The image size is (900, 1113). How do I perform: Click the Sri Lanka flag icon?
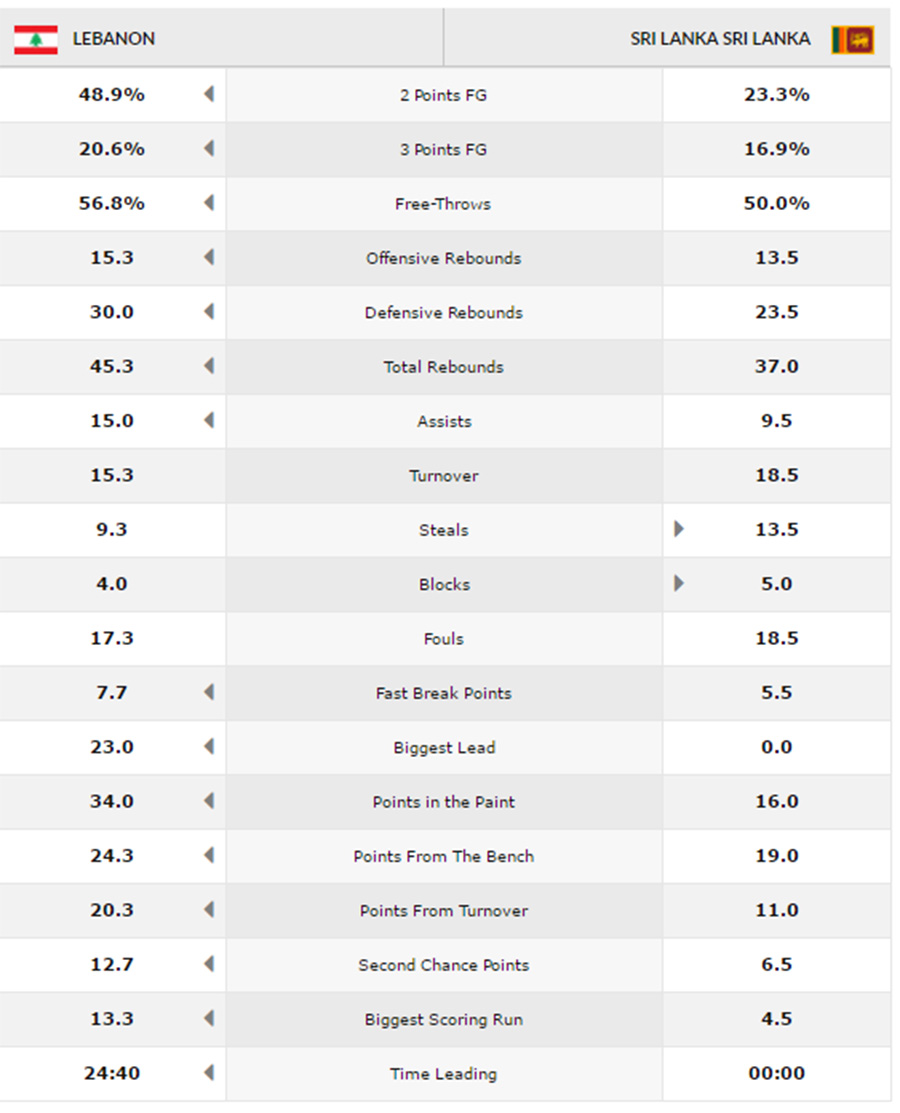click(852, 40)
